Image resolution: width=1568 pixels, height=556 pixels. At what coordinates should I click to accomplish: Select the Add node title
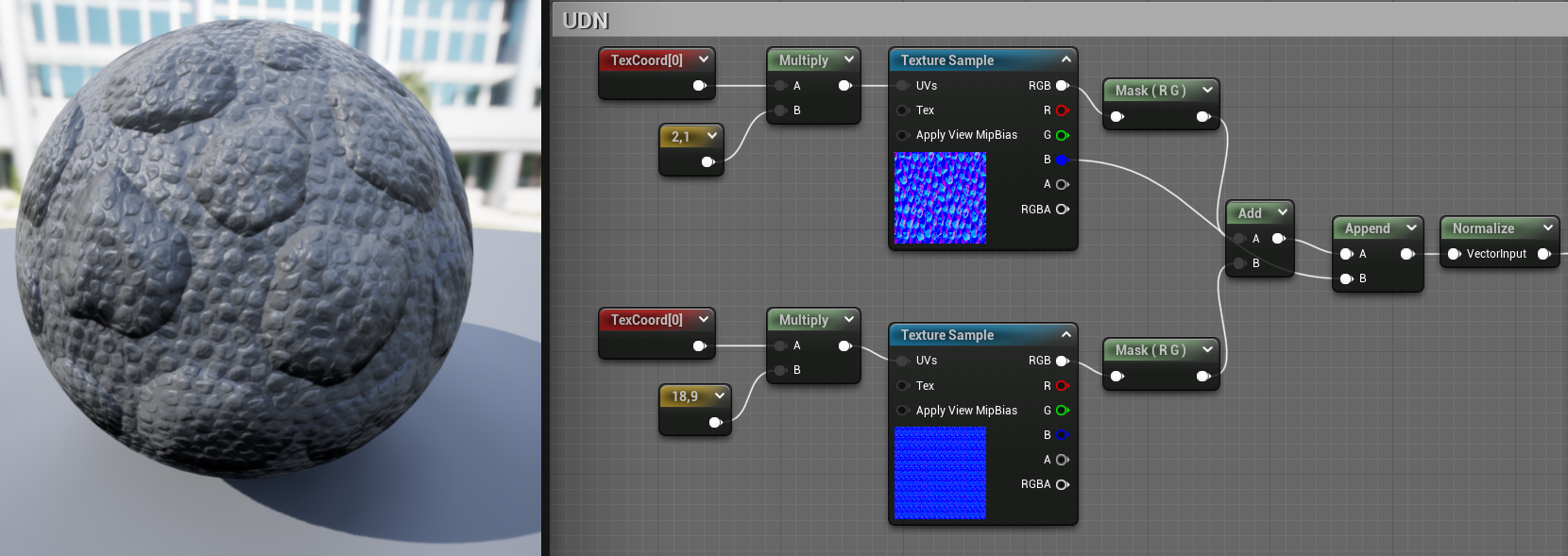pos(1250,213)
